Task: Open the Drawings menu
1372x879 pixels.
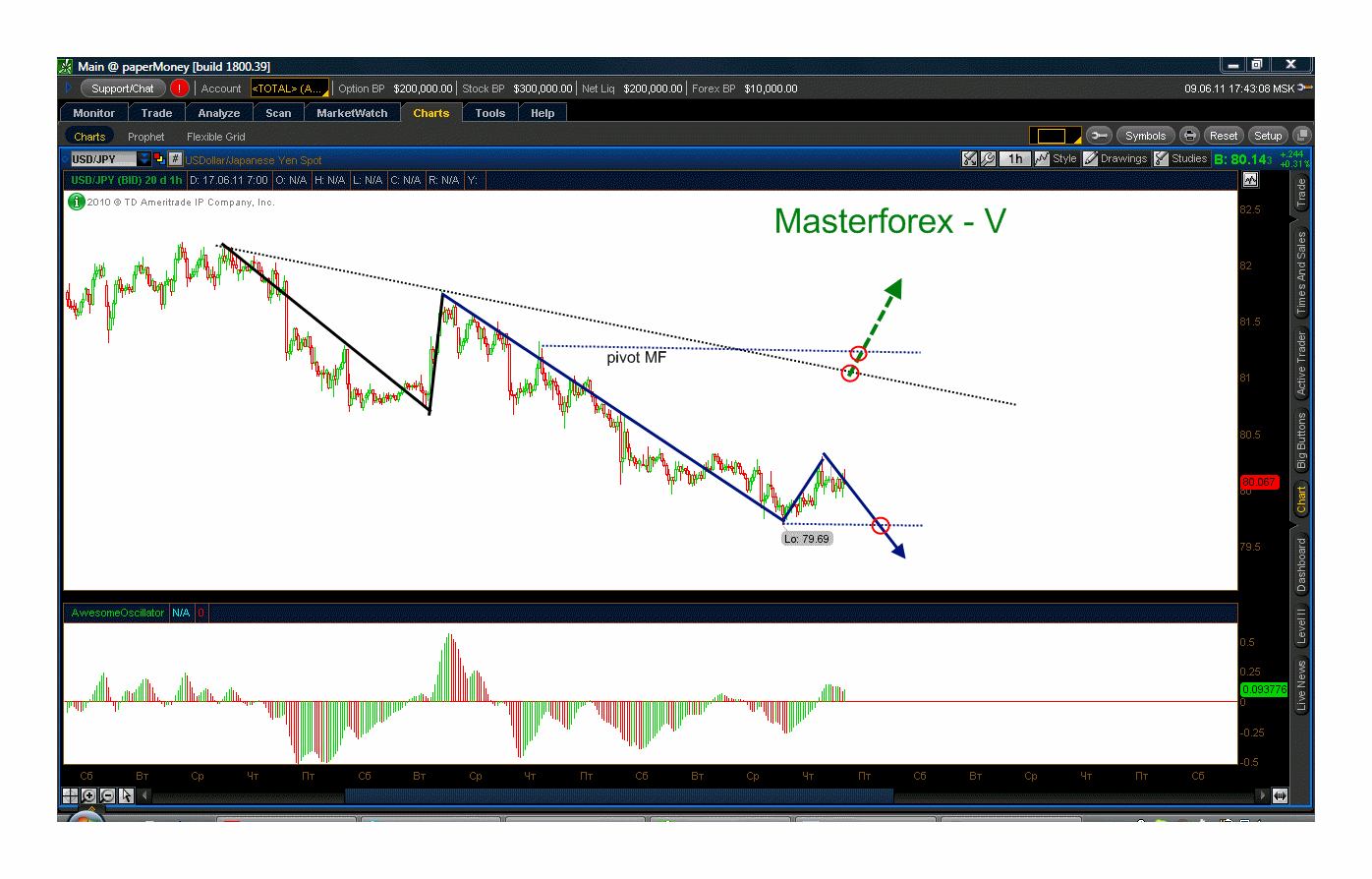Action: pos(1115,158)
